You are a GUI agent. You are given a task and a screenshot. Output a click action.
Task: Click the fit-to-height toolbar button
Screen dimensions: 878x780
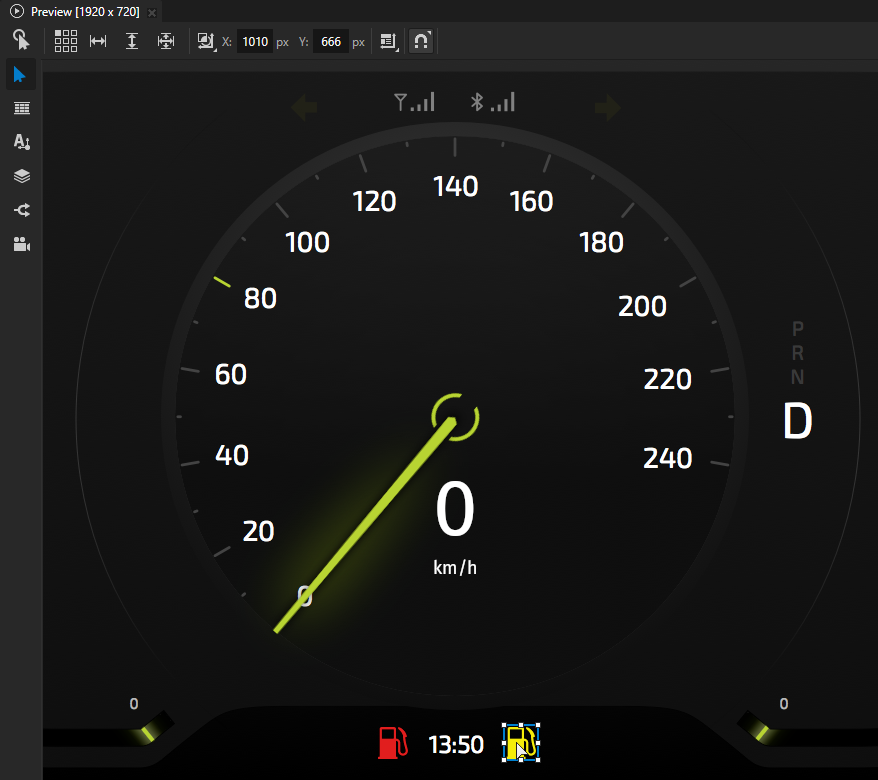(131, 41)
